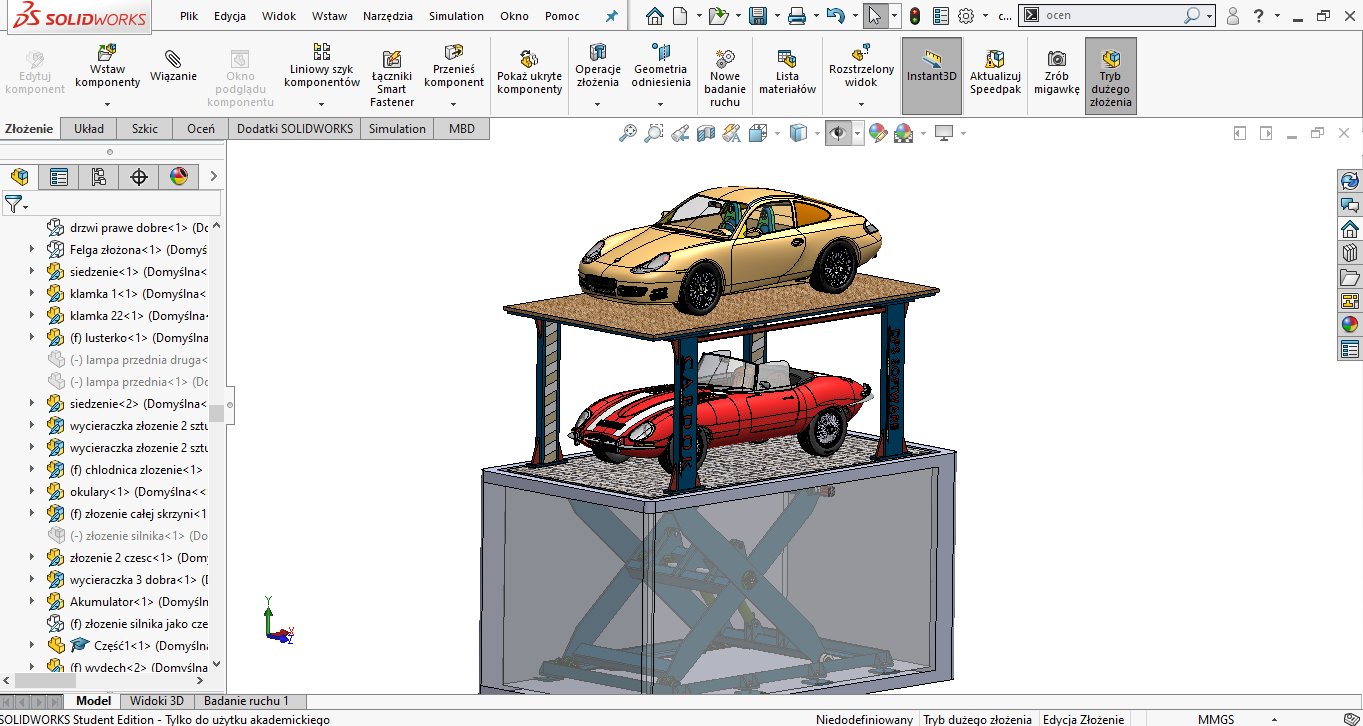Open the Narzędzia menu
The height and width of the screenshot is (726, 1363).
[388, 16]
